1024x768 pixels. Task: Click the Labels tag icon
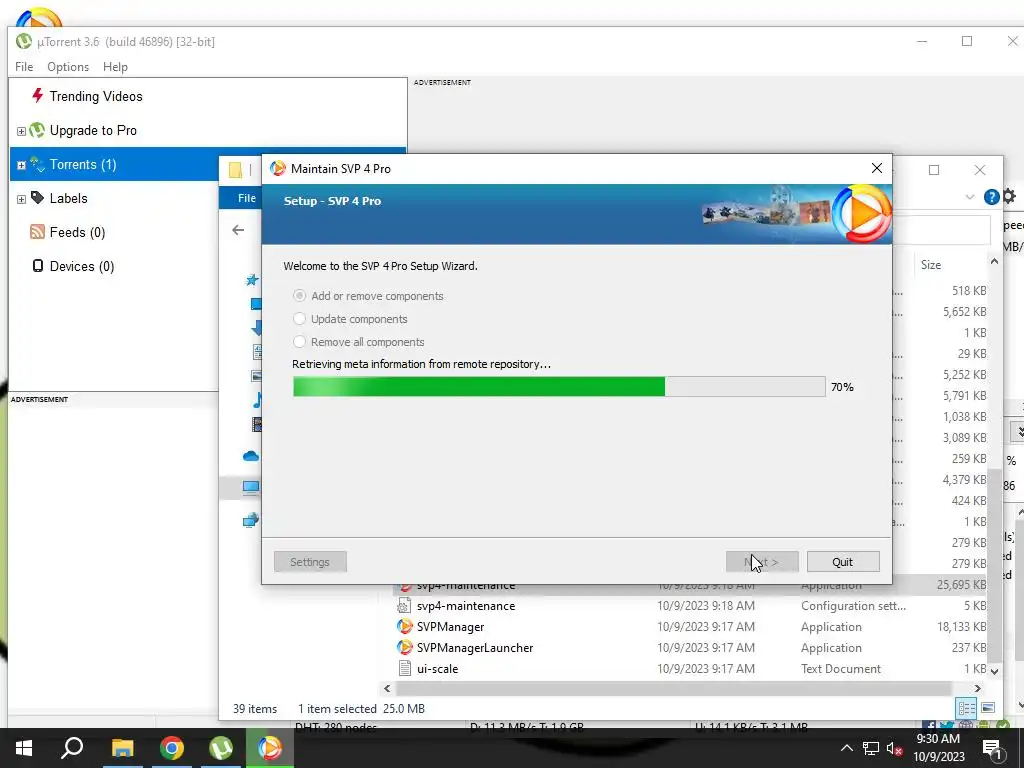point(37,198)
